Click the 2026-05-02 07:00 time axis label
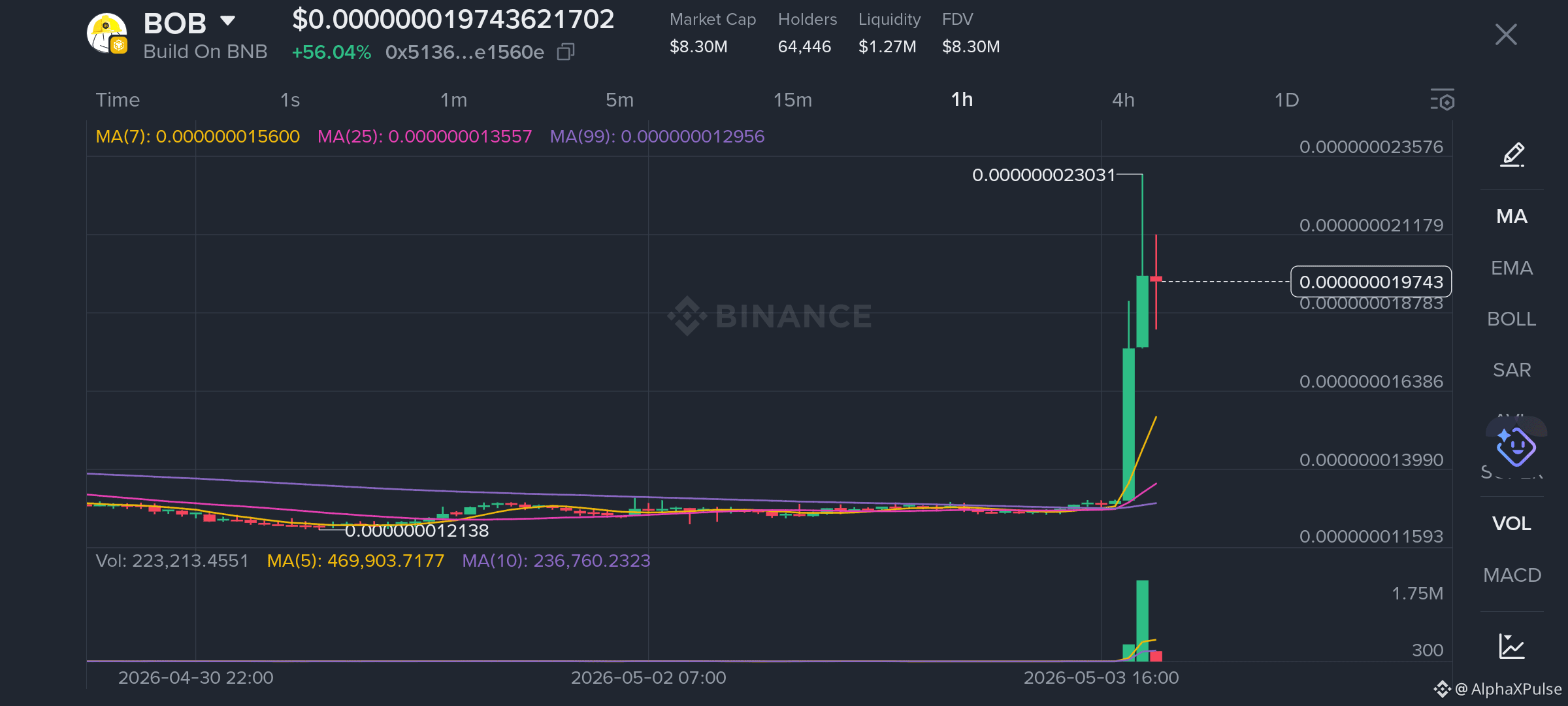Screen dimensions: 1568x706 point(648,678)
